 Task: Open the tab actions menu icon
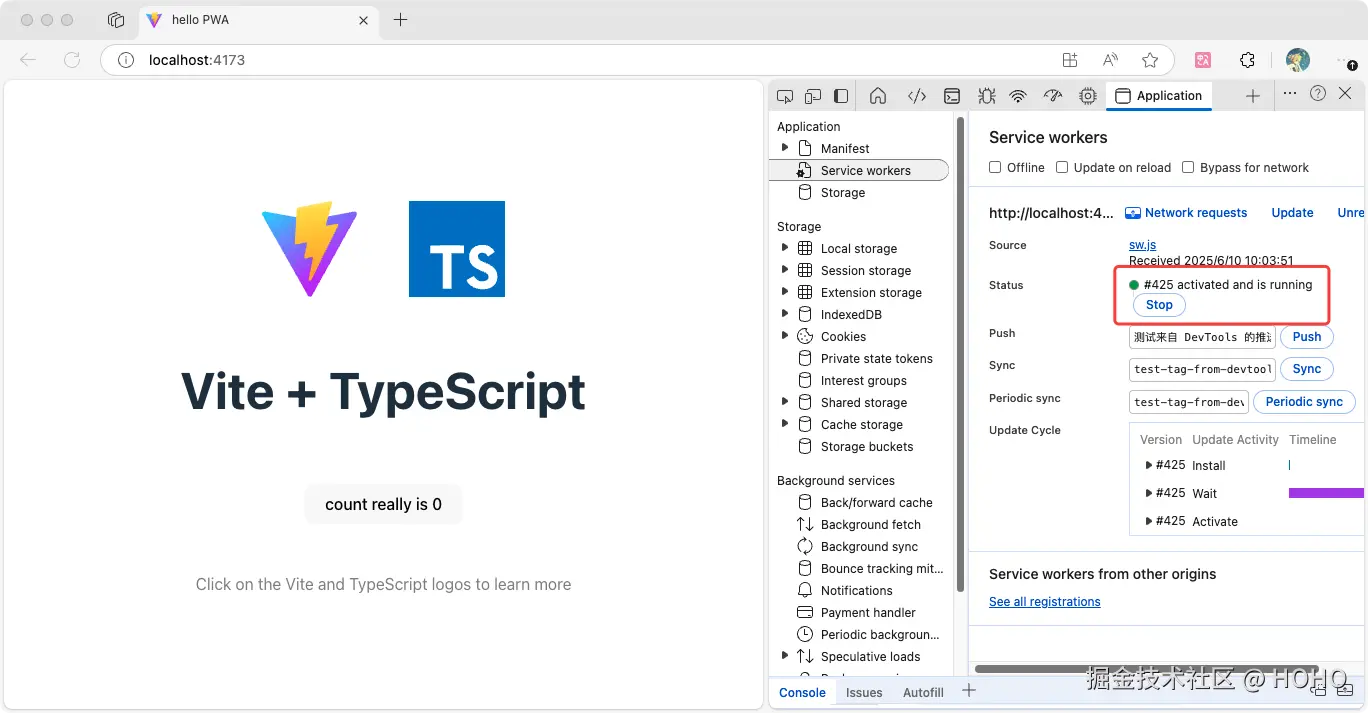(x=116, y=20)
